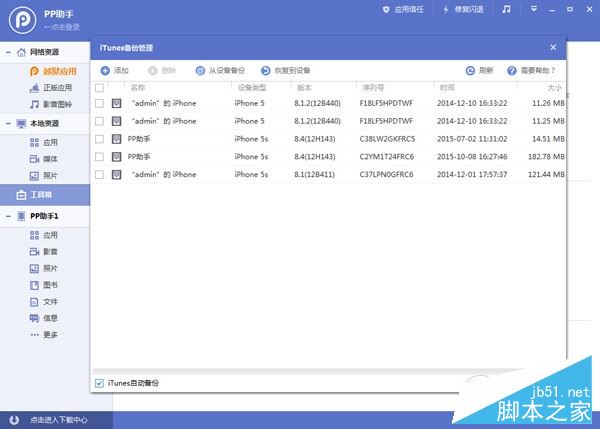Screen dimensions: 600x429
Task: Sort by the 序列号 column header
Action: pyautogui.click(x=373, y=88)
